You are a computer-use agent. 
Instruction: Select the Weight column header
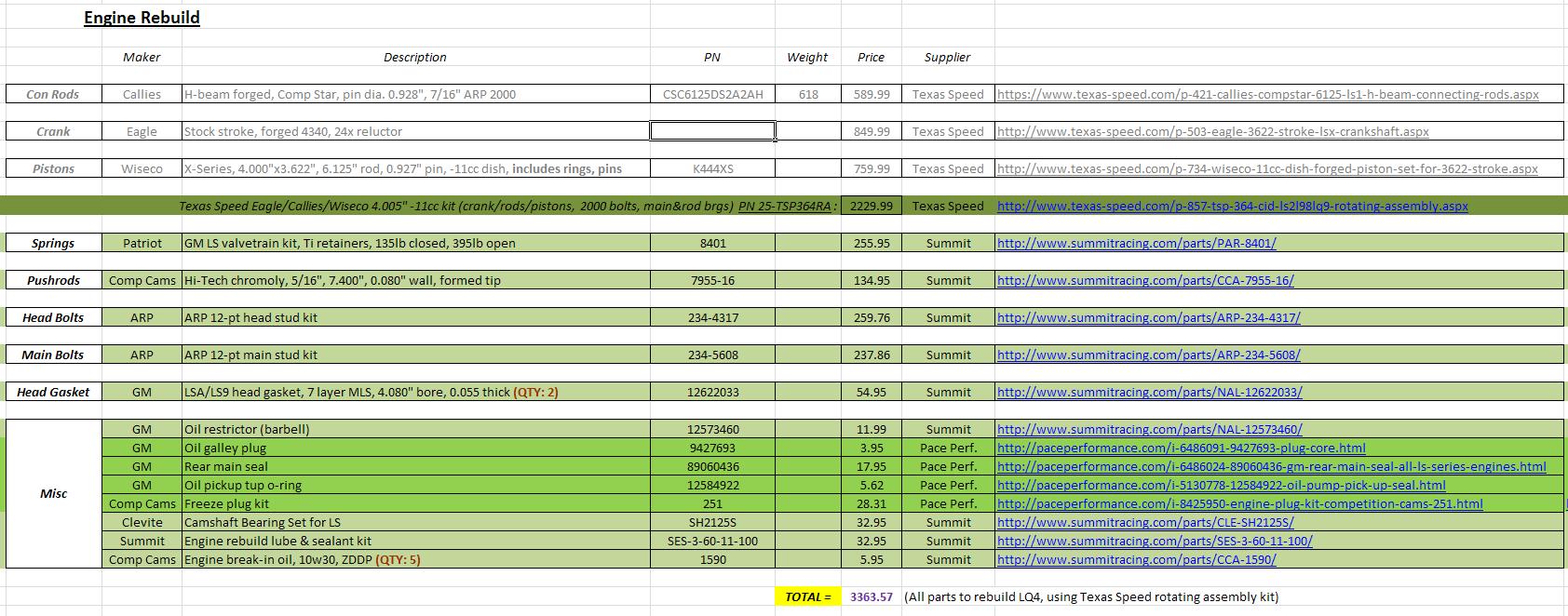[x=807, y=57]
